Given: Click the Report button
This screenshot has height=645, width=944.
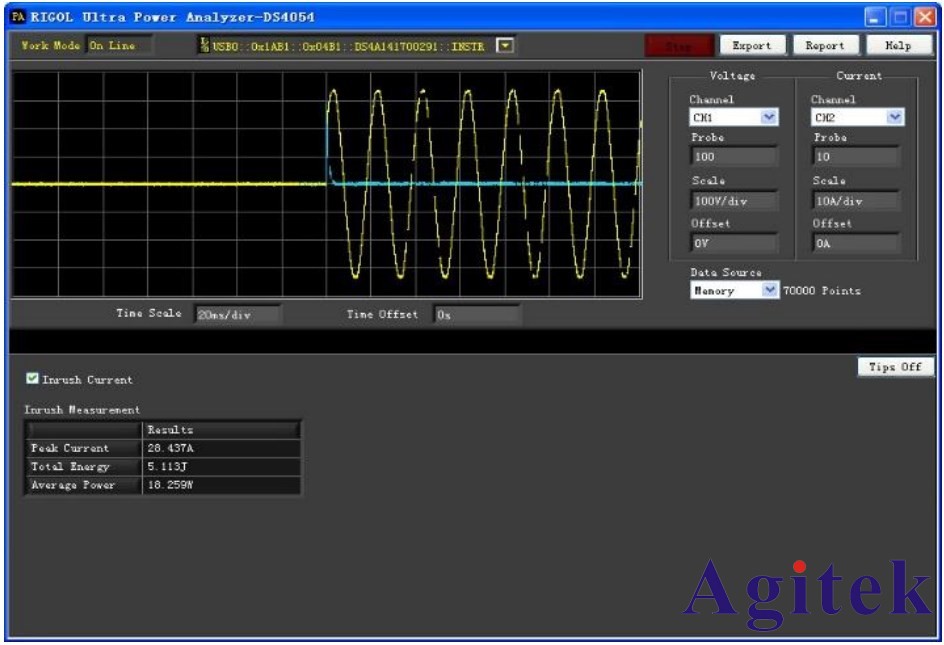Looking at the screenshot, I should (825, 45).
